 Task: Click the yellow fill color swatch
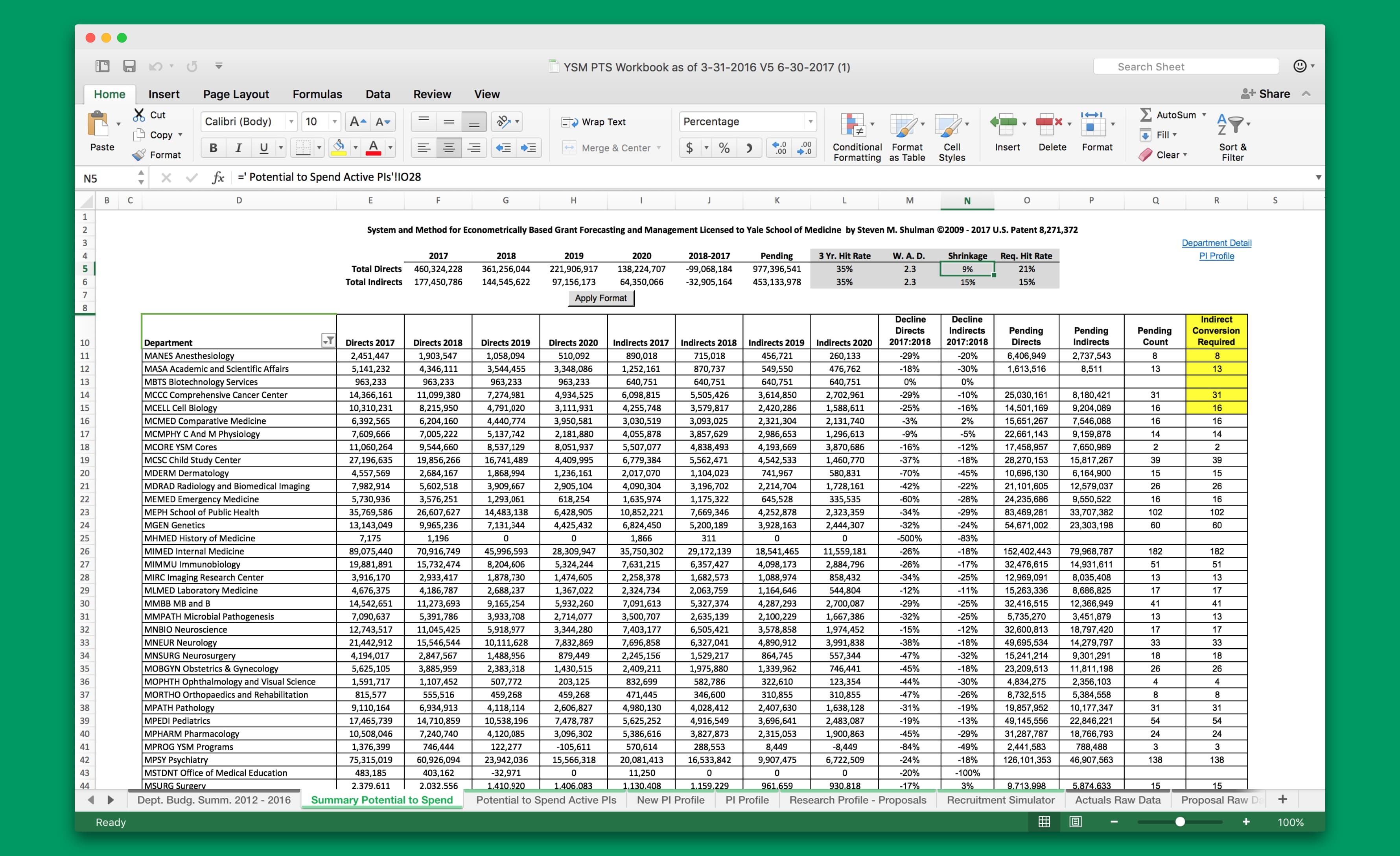[339, 148]
